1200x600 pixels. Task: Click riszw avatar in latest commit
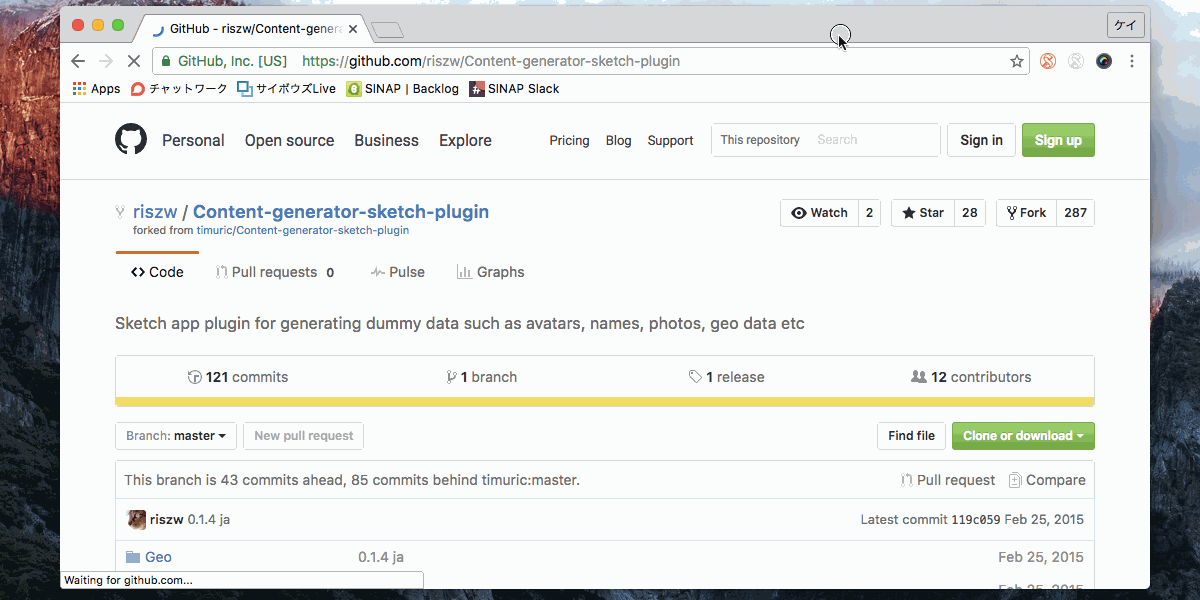click(x=136, y=520)
